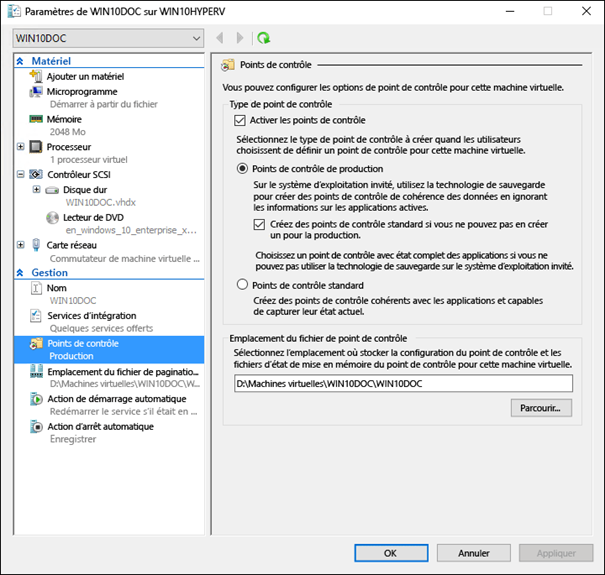The image size is (605, 575).
Task: Click the Nom icon
Action: [36, 288]
